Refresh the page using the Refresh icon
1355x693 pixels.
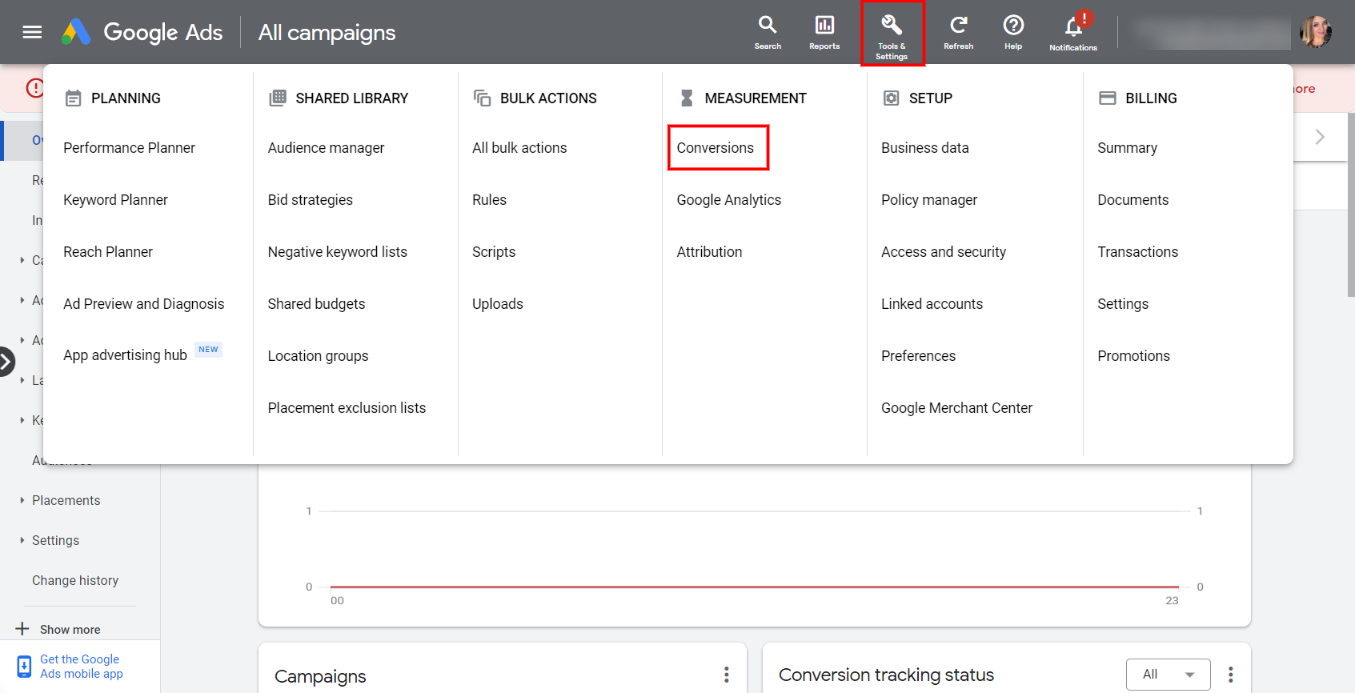[x=957, y=30]
